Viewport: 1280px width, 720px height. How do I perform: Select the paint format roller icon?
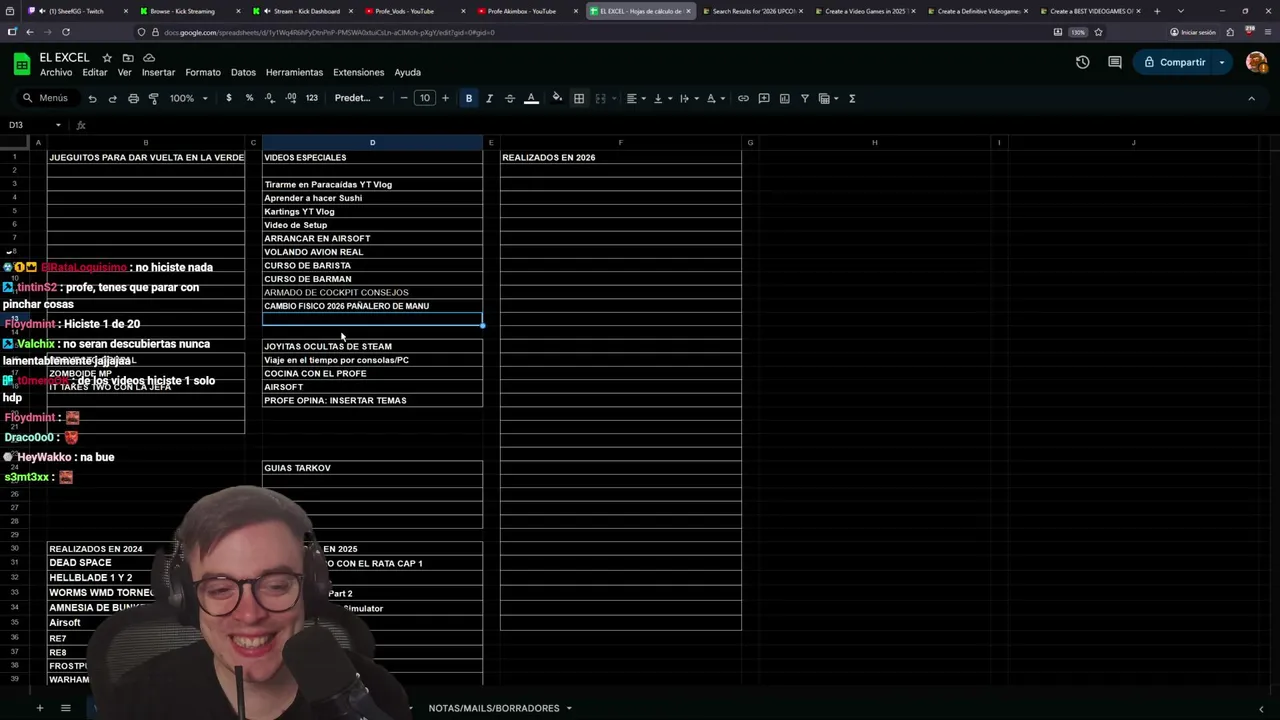pos(153,98)
